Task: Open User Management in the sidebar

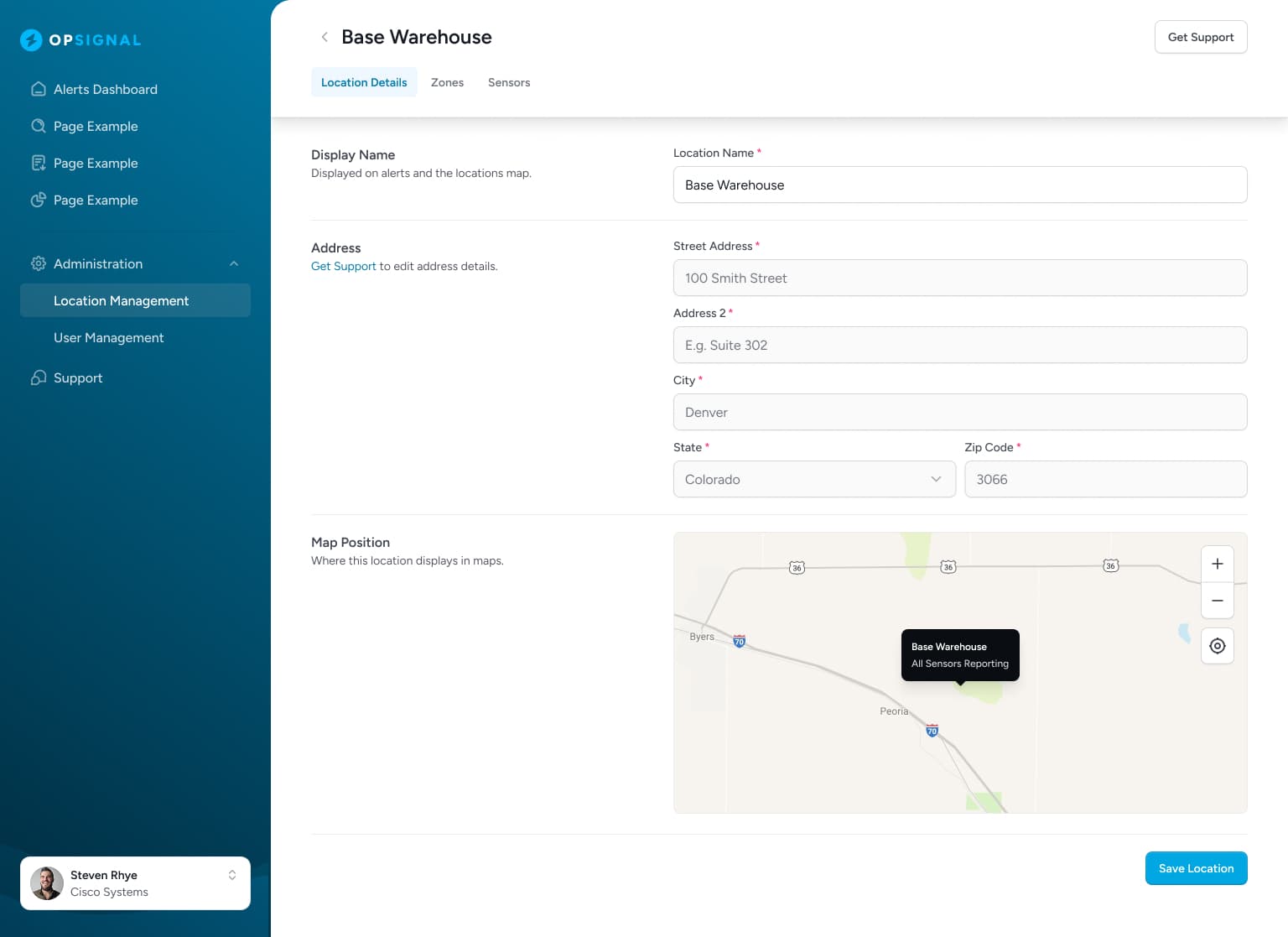Action: [x=109, y=337]
